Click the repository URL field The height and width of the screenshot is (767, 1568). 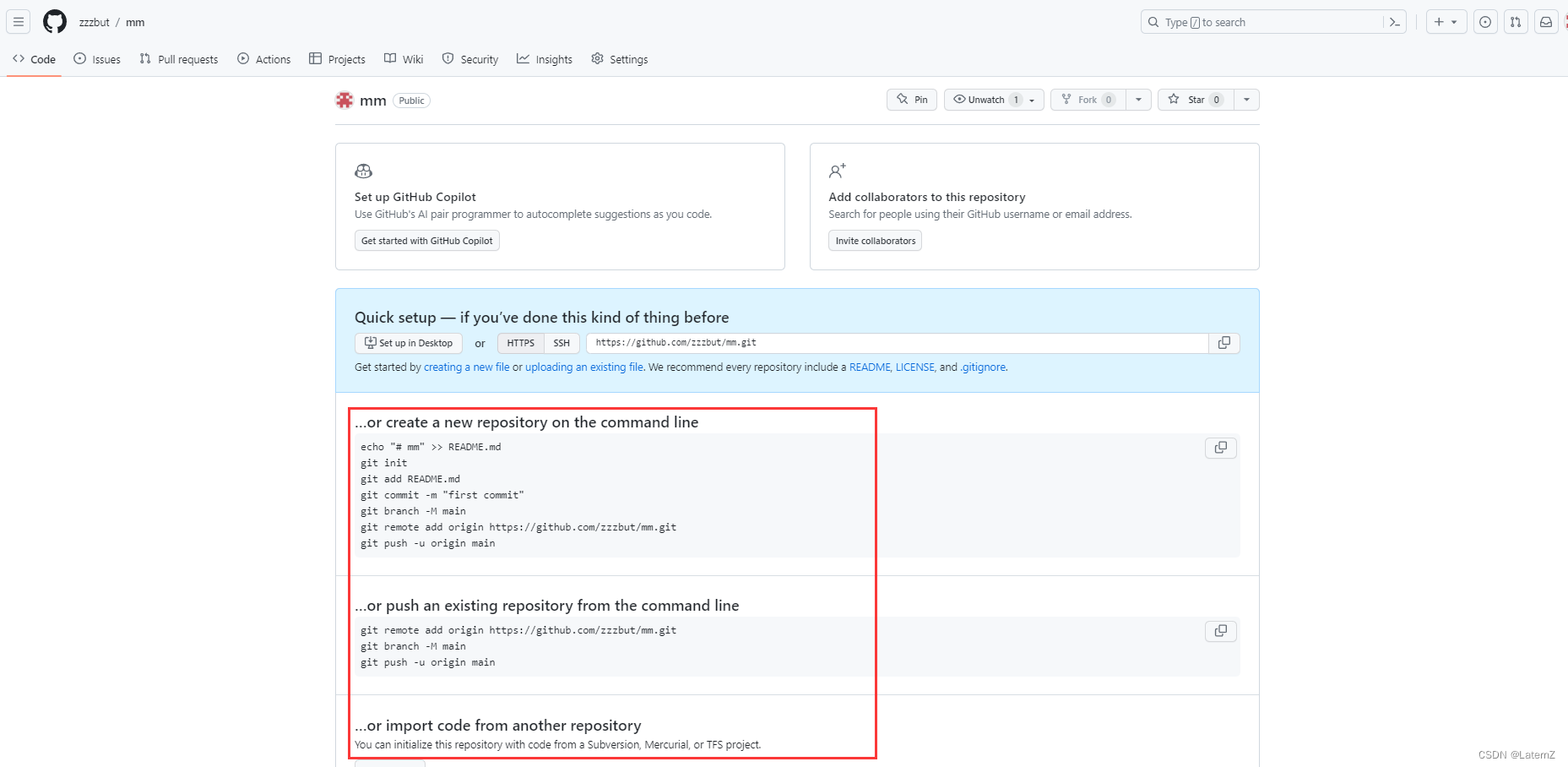[x=897, y=343]
